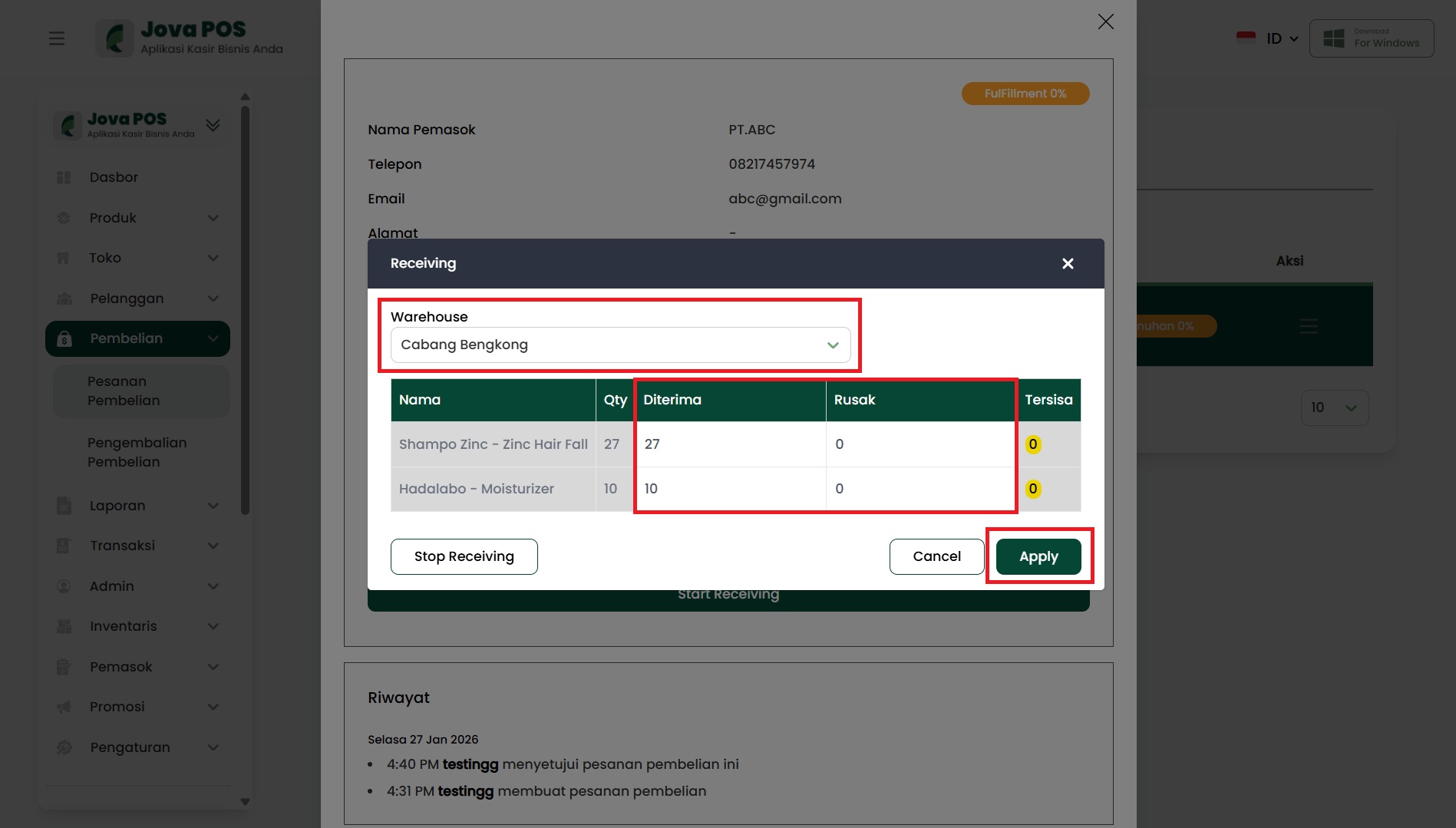Open the Warehouse dropdown Cabang Bengkong
This screenshot has height=828, width=1456.
click(620, 345)
